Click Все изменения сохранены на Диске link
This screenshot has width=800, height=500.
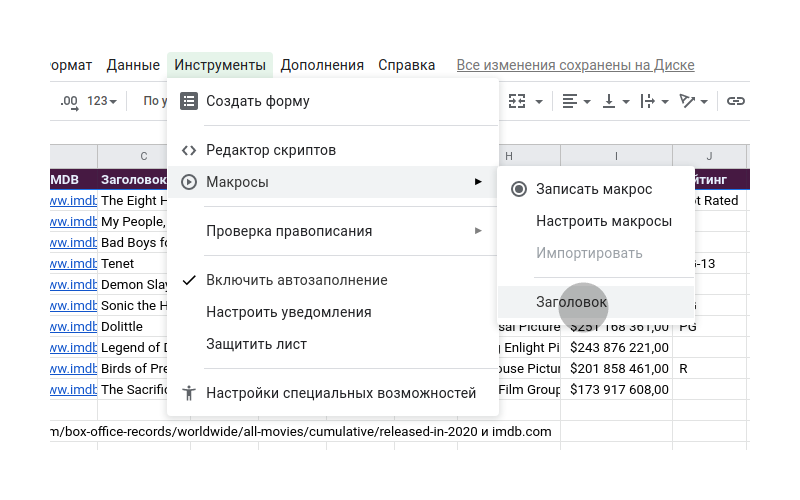click(575, 65)
